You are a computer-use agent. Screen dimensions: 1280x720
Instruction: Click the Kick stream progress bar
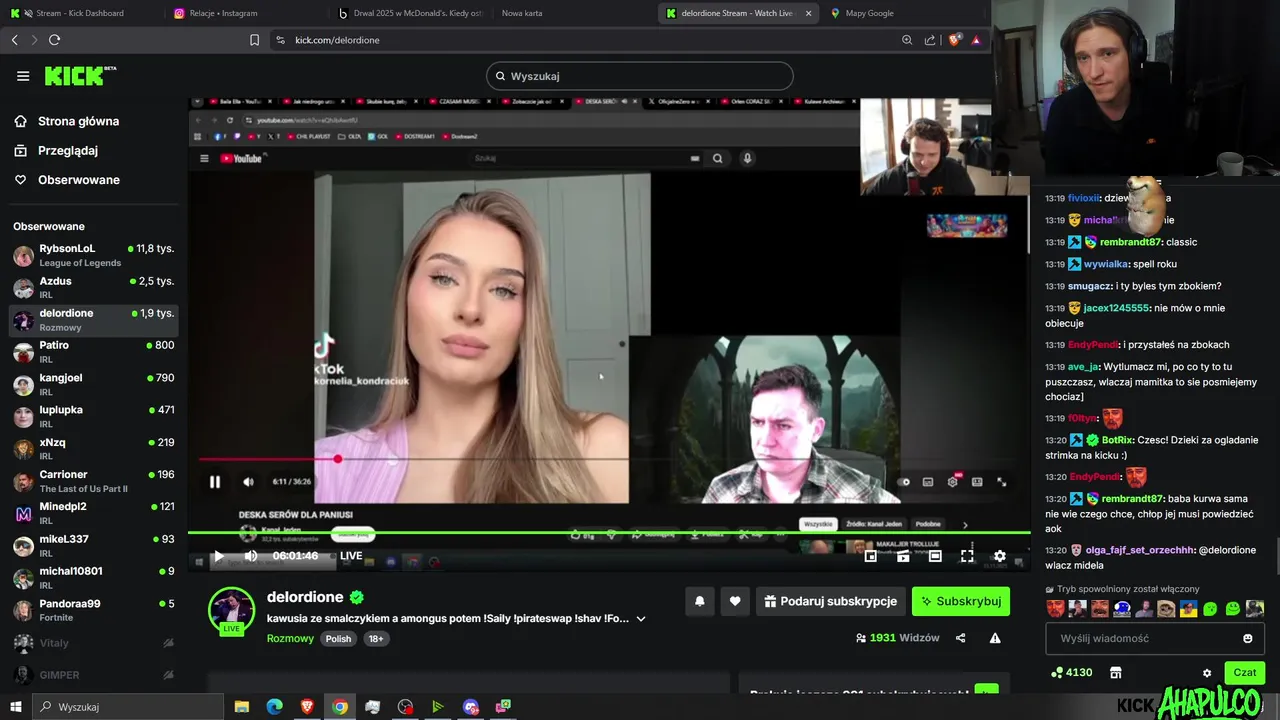point(609,533)
